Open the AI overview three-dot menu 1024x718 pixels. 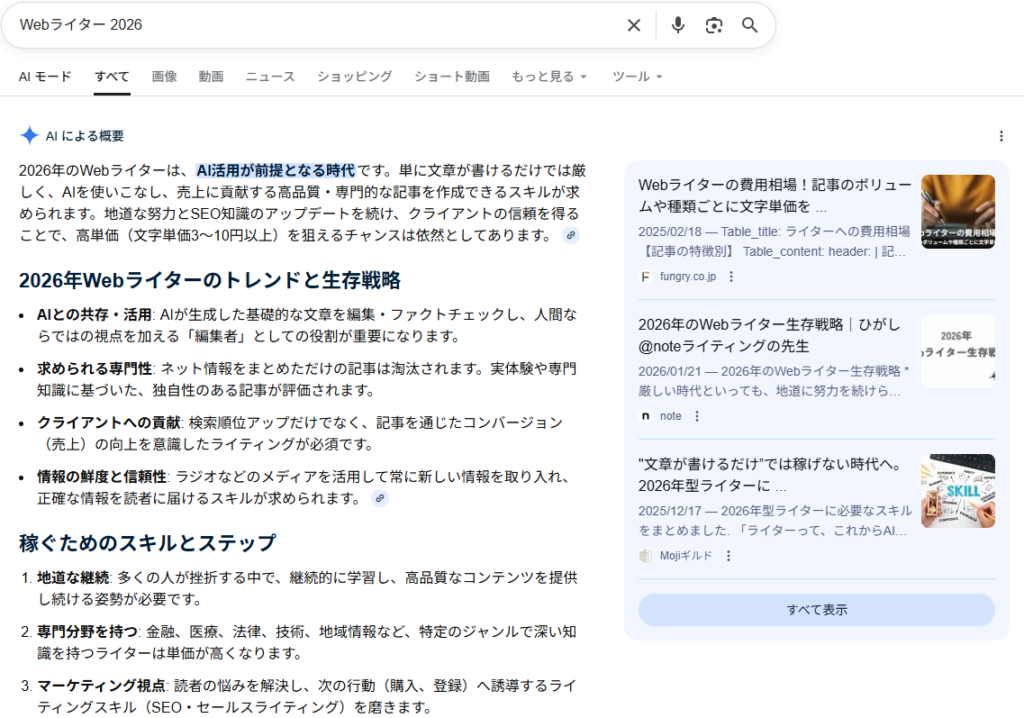point(1002,134)
